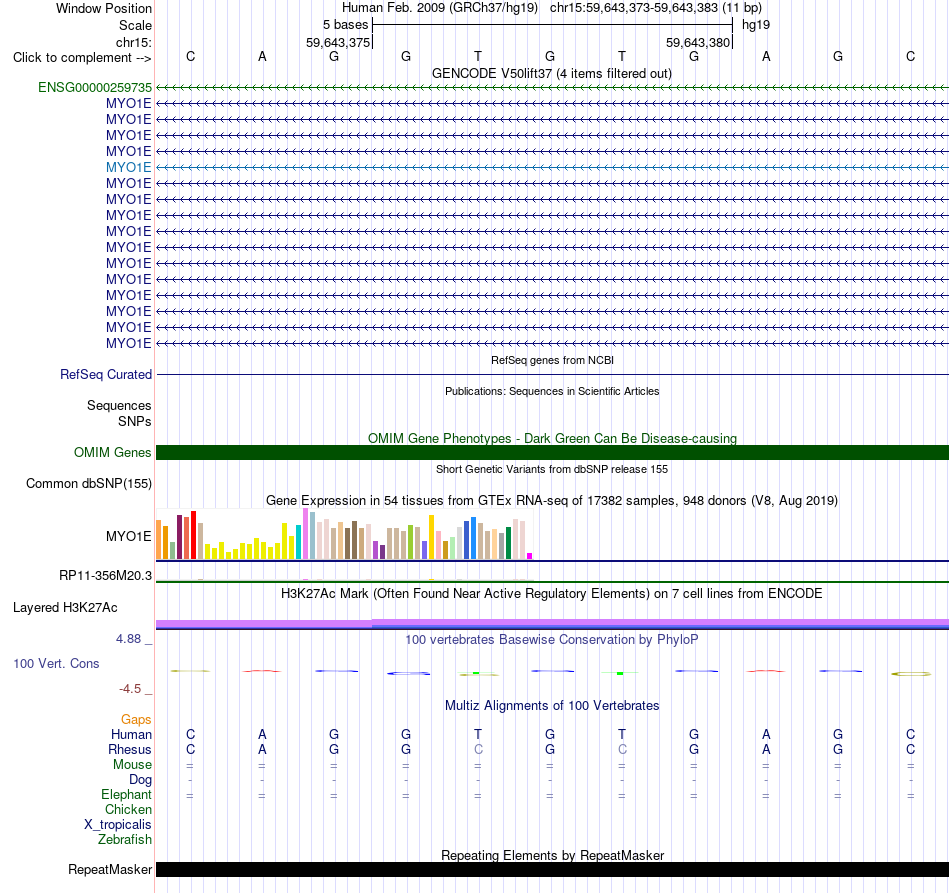950x893 pixels.
Task: Click the green ENSG00000259735 transcript arrow line
Action: click(553, 87)
